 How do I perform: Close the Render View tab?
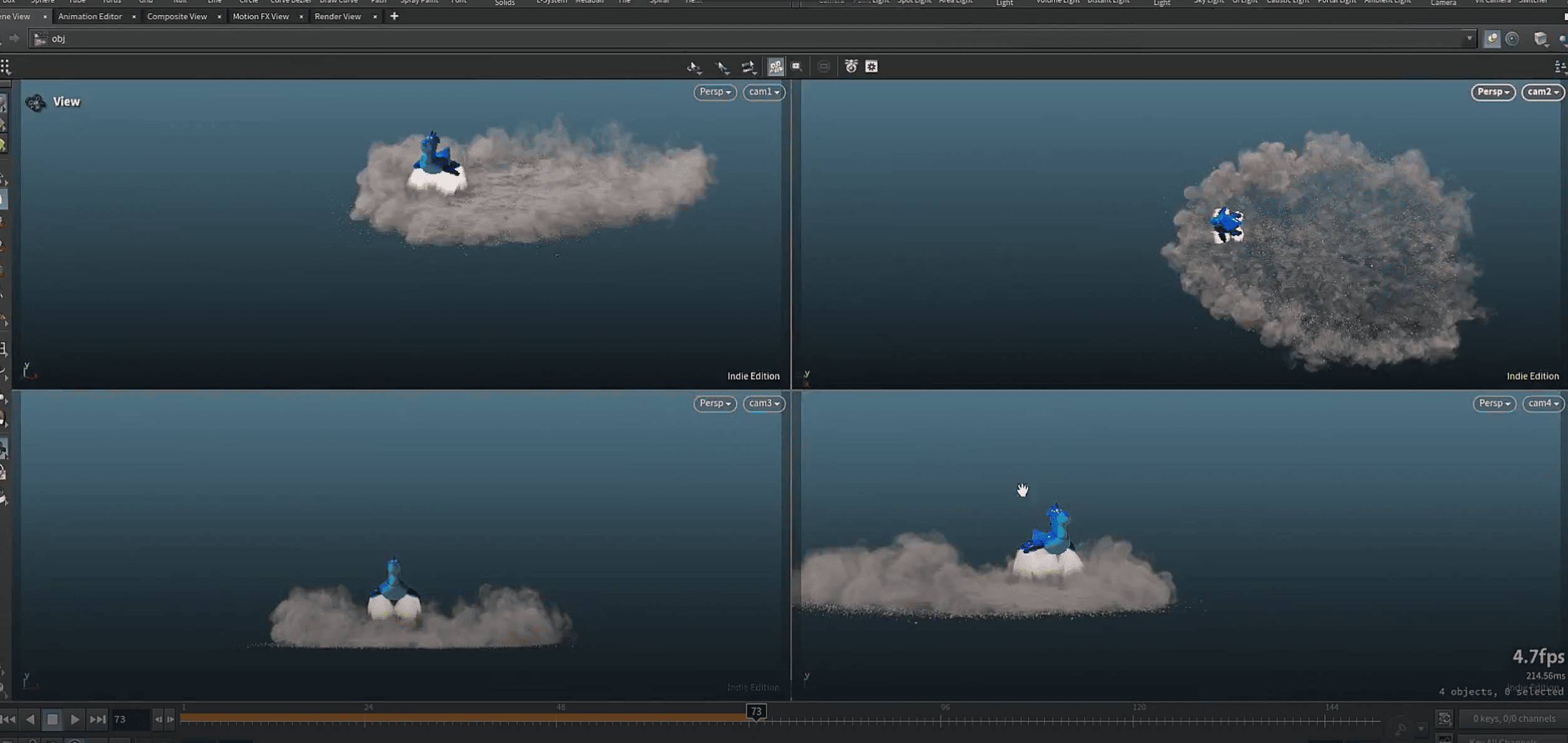click(x=375, y=17)
